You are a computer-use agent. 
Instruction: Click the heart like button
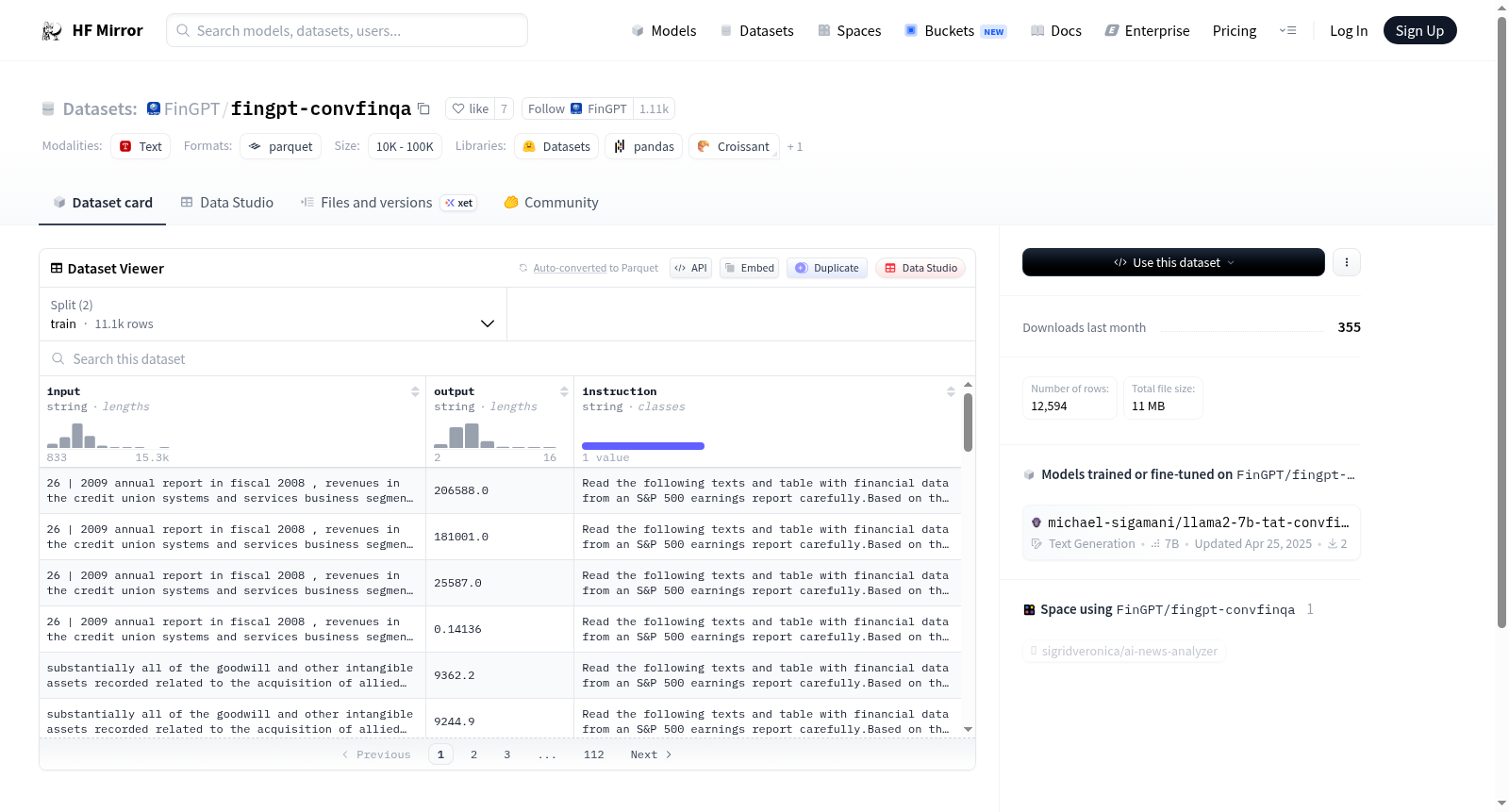[470, 109]
